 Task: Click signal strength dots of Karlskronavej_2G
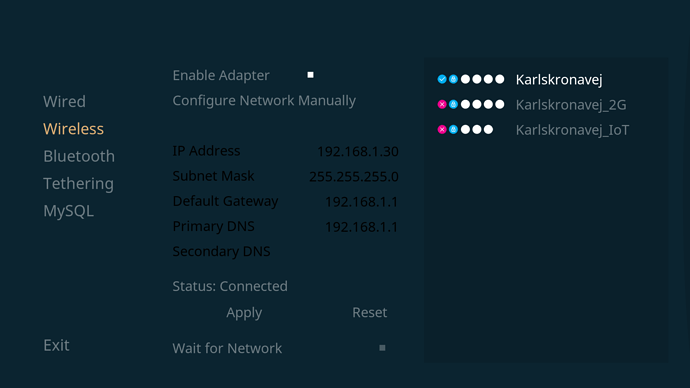point(482,104)
